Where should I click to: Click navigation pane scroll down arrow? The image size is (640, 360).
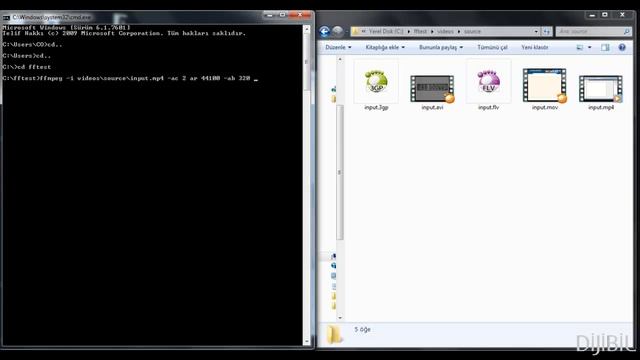[x=340, y=317]
